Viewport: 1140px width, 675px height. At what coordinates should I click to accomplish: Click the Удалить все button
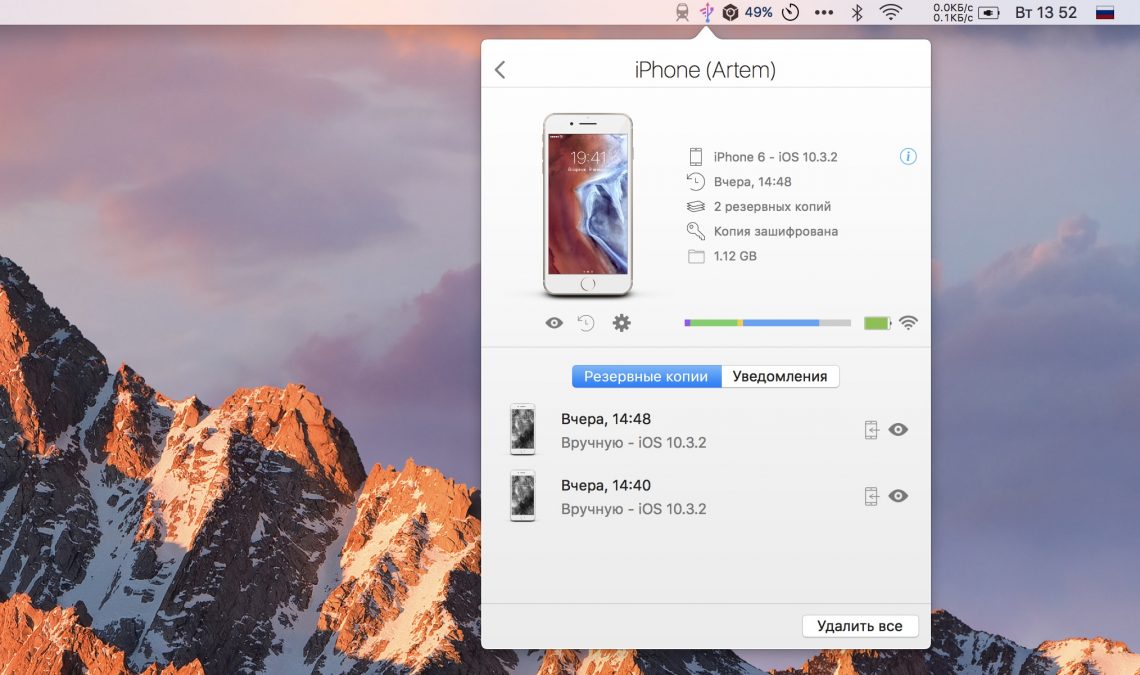(859, 626)
